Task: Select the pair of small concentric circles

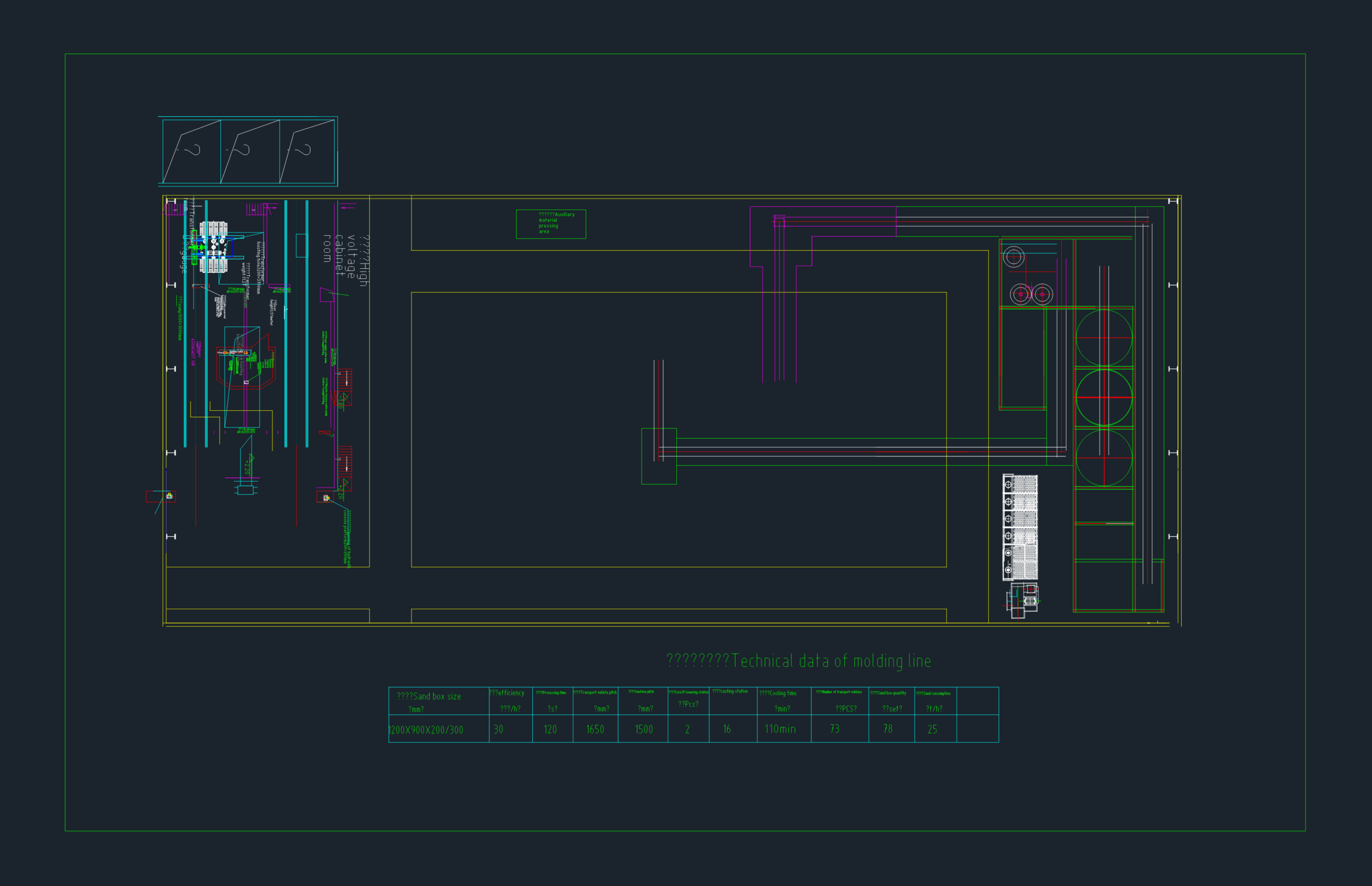Action: click(1031, 295)
